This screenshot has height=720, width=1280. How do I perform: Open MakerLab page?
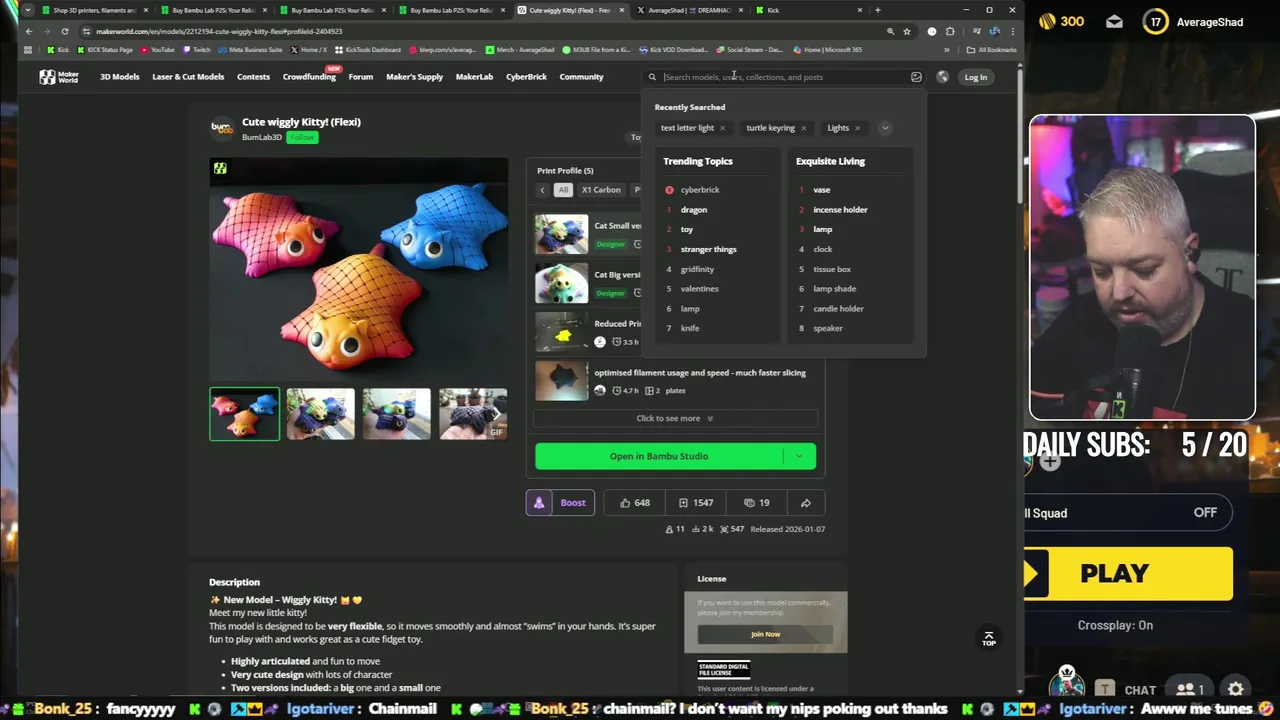[474, 77]
